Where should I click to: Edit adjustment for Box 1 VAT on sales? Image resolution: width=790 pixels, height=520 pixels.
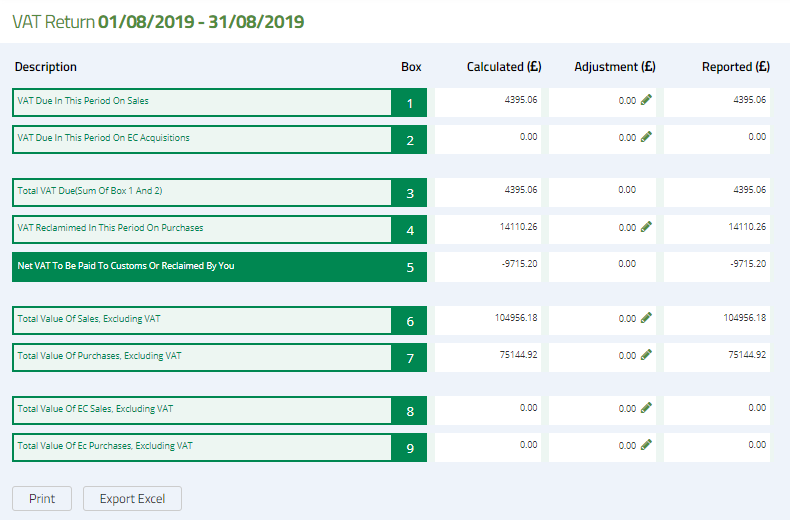pos(646,100)
